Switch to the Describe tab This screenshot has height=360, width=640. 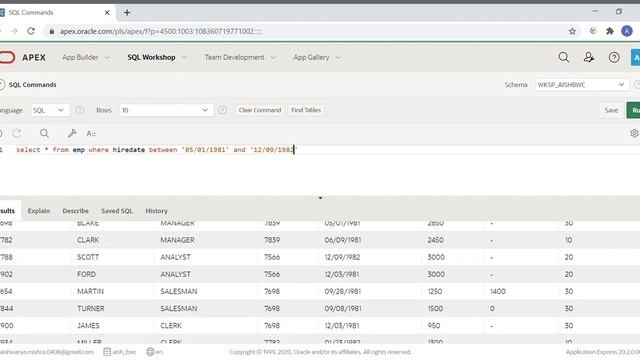[x=76, y=211]
